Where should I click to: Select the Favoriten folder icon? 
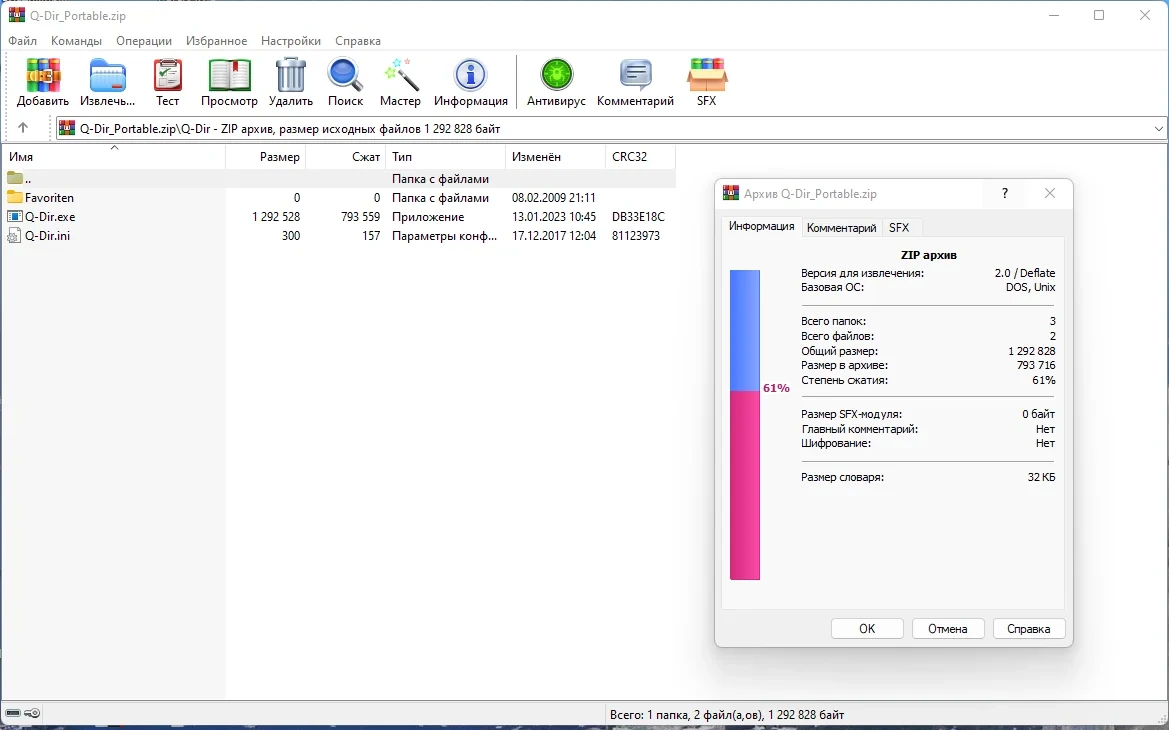[x=15, y=198]
